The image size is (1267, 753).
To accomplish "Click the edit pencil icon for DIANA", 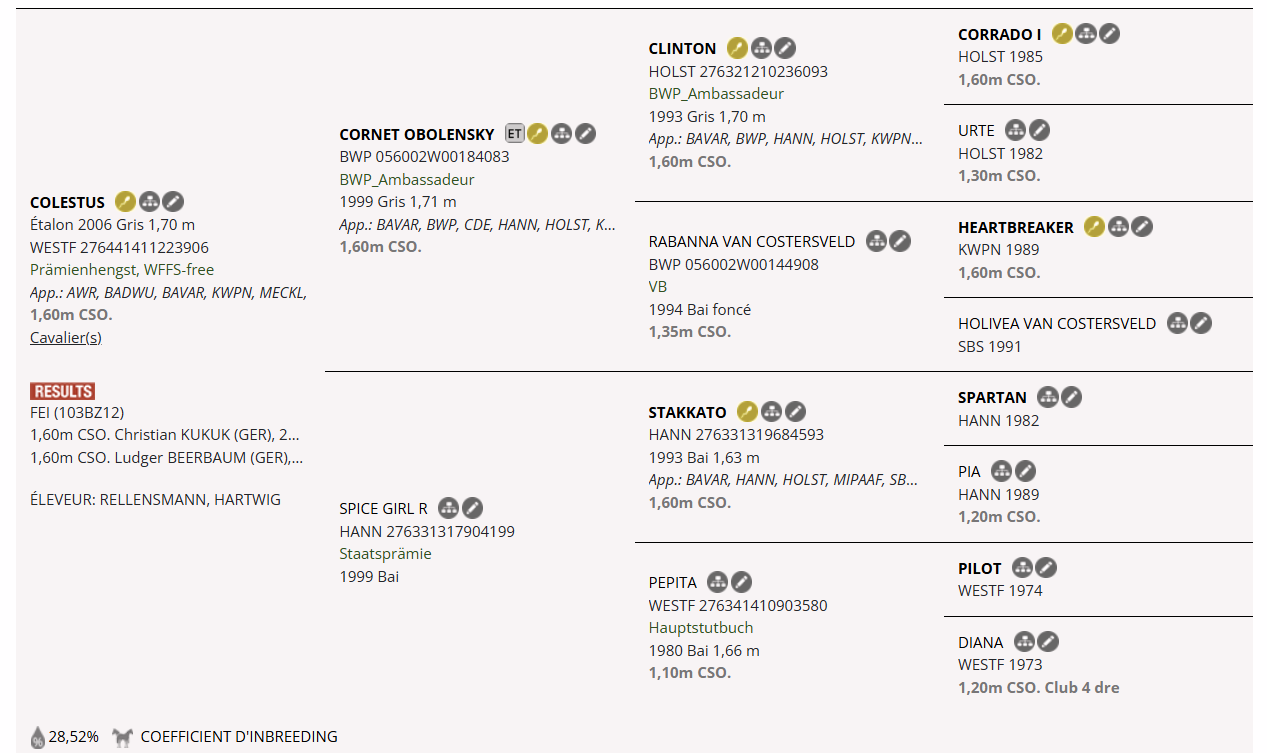I will [1047, 642].
